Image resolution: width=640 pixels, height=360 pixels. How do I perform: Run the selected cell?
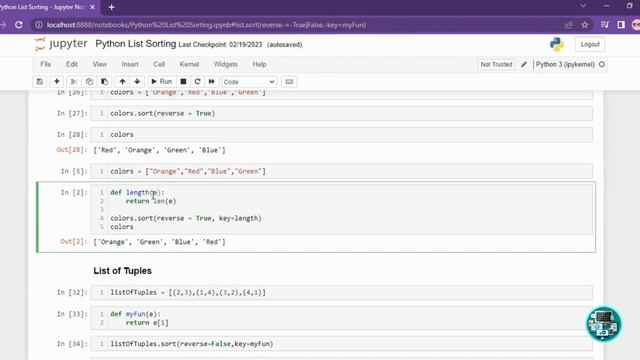coord(161,82)
